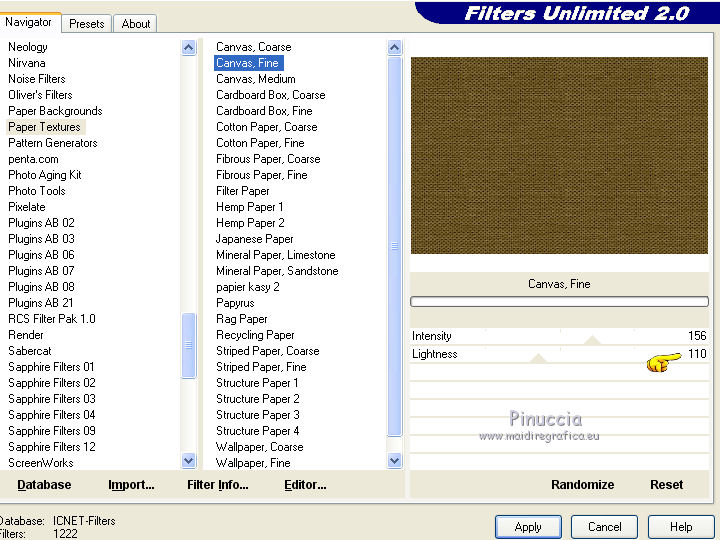
Task: Select Paper Backgrounds category
Action: [55, 111]
